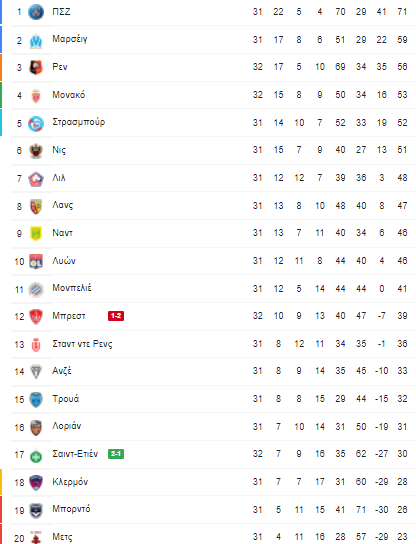Click the Κλερμόν team logo
The image size is (416, 544).
click(x=36, y=483)
